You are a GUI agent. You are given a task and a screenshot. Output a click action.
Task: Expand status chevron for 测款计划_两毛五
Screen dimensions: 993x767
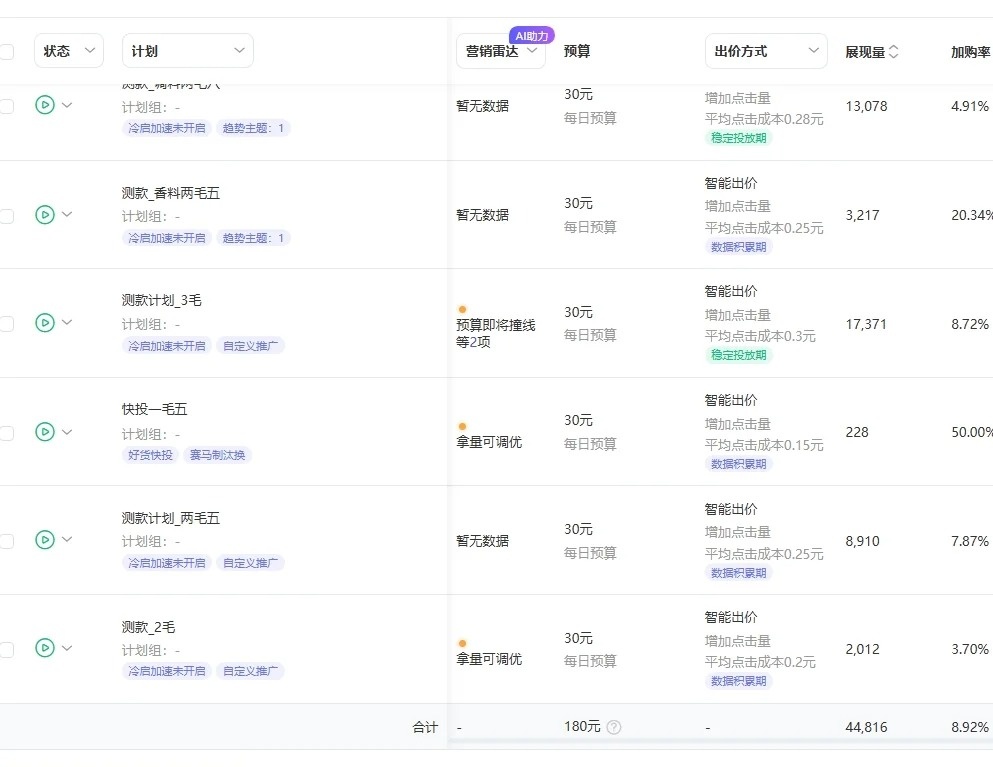click(67, 539)
